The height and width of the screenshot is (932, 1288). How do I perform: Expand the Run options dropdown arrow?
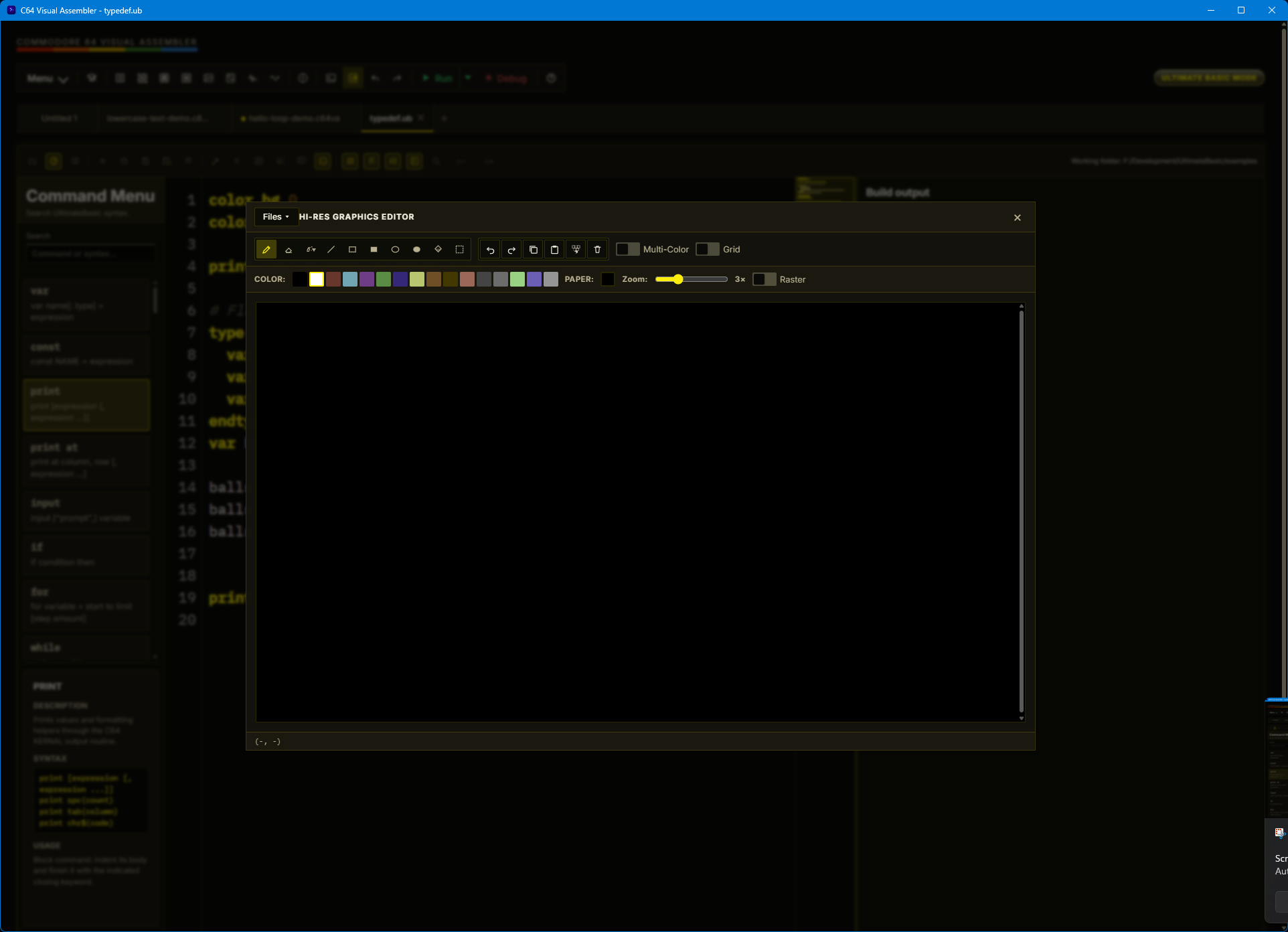(x=468, y=78)
